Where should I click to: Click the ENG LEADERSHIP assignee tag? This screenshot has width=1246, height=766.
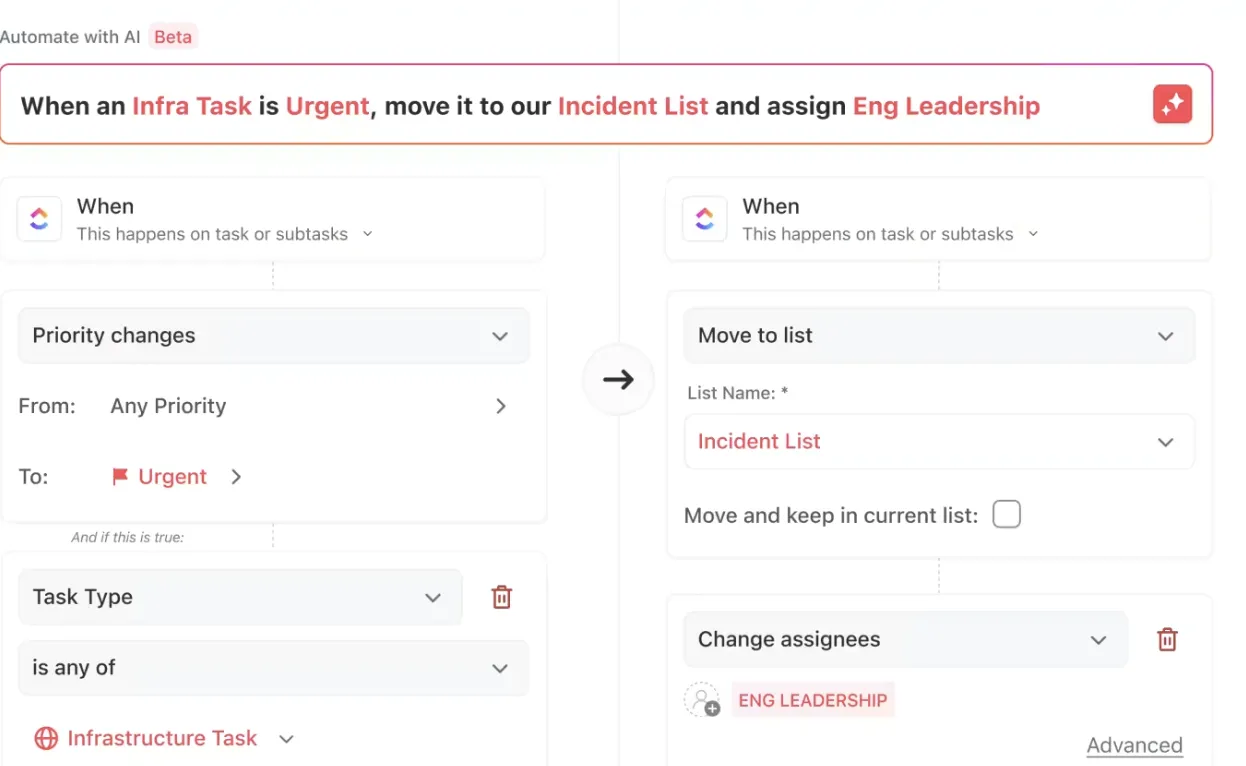tap(812, 700)
